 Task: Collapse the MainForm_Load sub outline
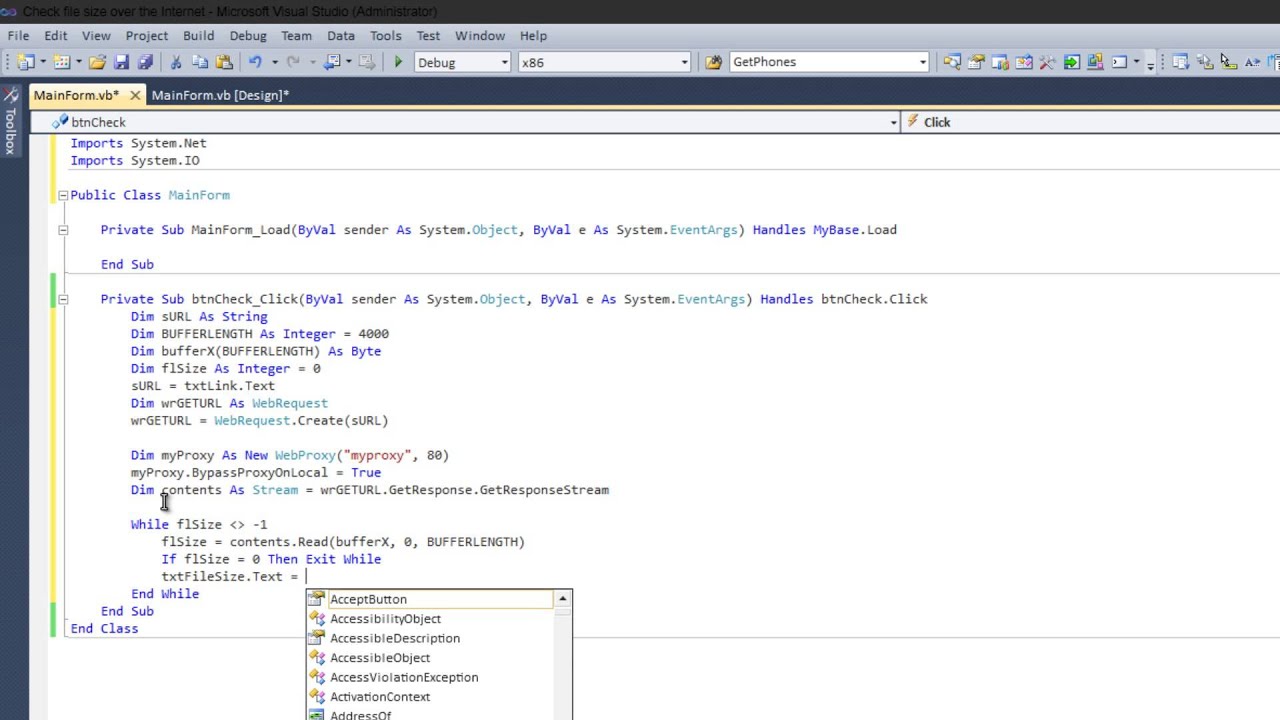pyautogui.click(x=63, y=230)
